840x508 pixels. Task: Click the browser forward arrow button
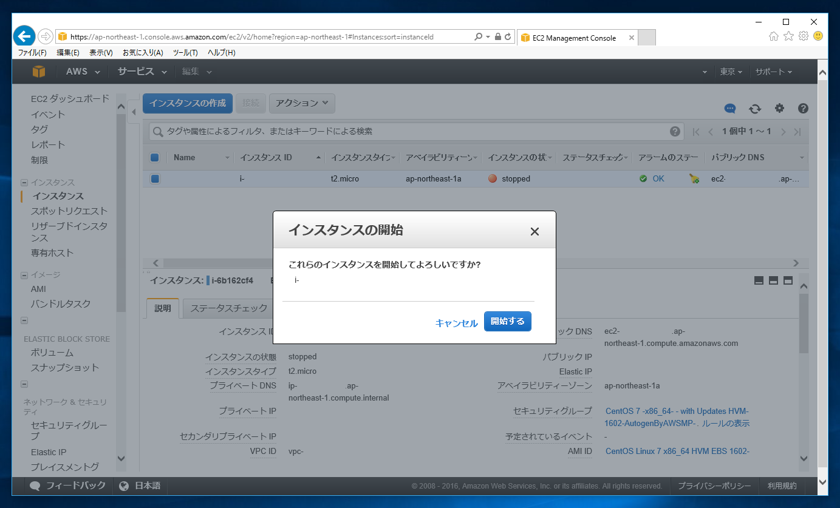pyautogui.click(x=46, y=36)
